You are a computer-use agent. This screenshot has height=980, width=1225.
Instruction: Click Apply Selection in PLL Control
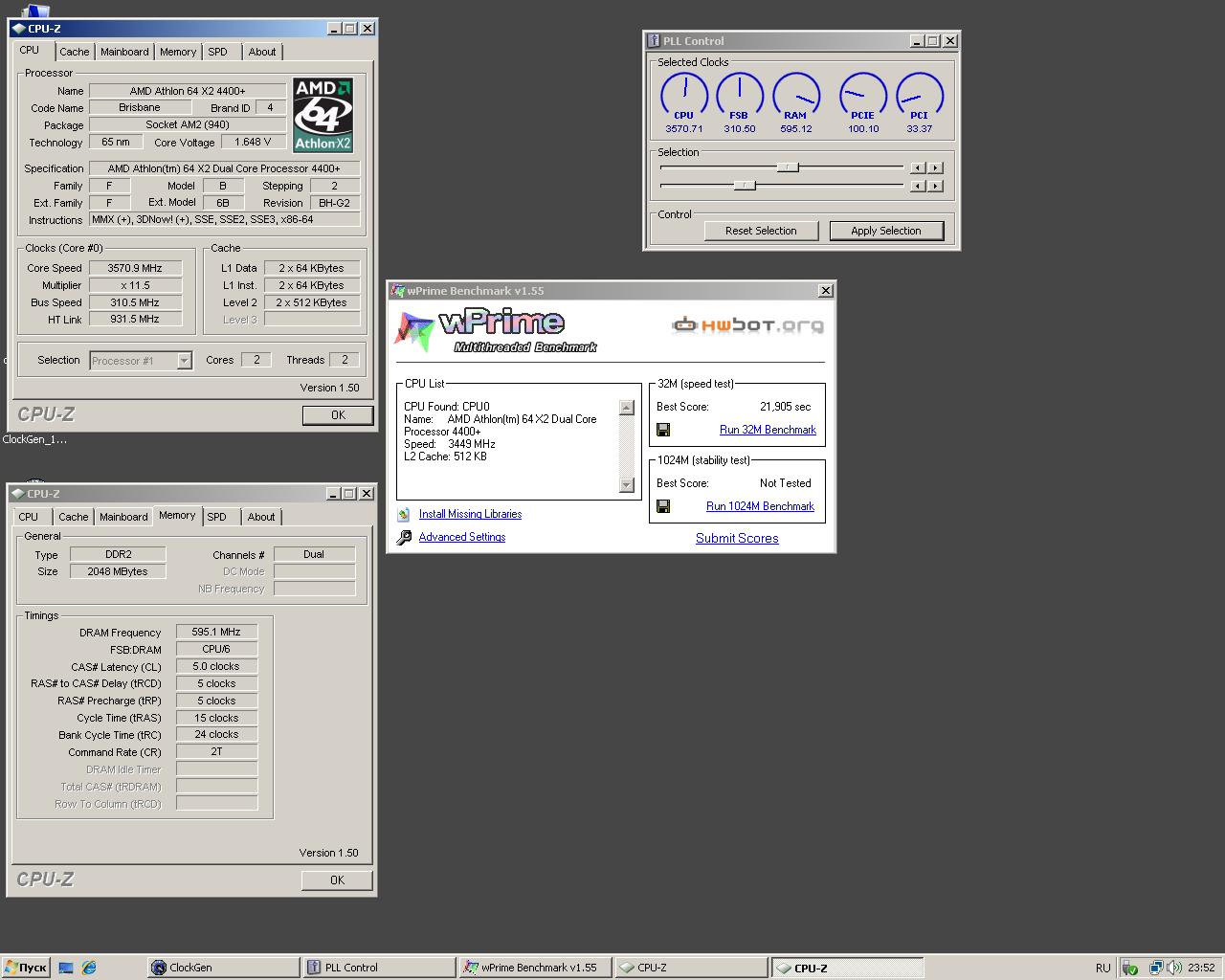click(x=886, y=231)
